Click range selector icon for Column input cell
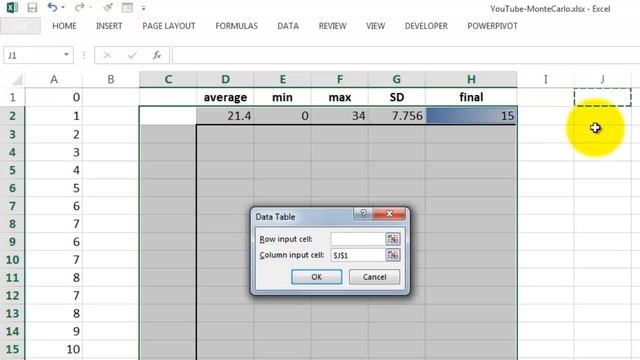The image size is (640, 360). [x=393, y=255]
